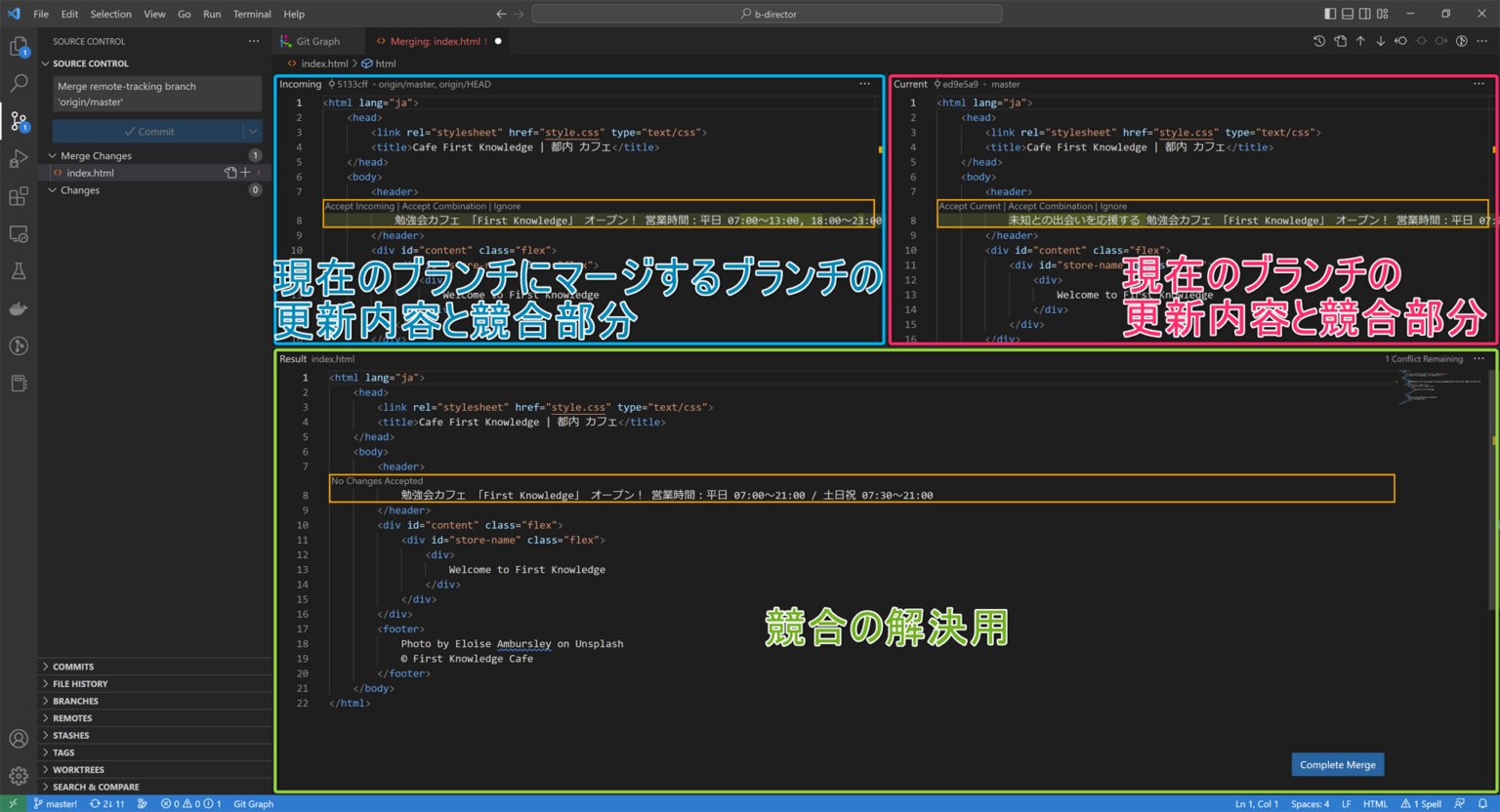Open the Run and Debug view
This screenshot has height=812, width=1500.
tap(19, 159)
